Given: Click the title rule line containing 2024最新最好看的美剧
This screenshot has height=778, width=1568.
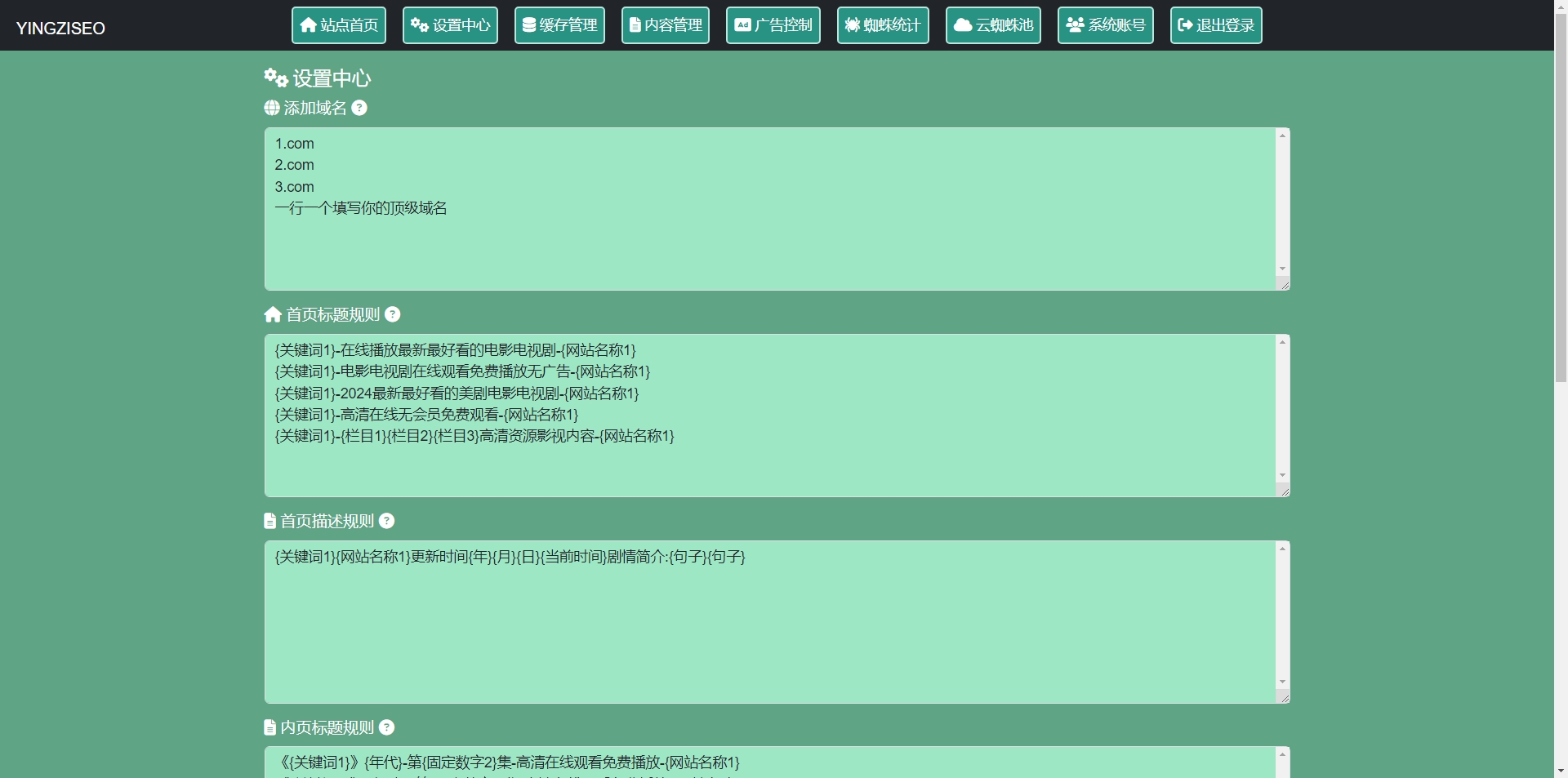Looking at the screenshot, I should [x=457, y=393].
